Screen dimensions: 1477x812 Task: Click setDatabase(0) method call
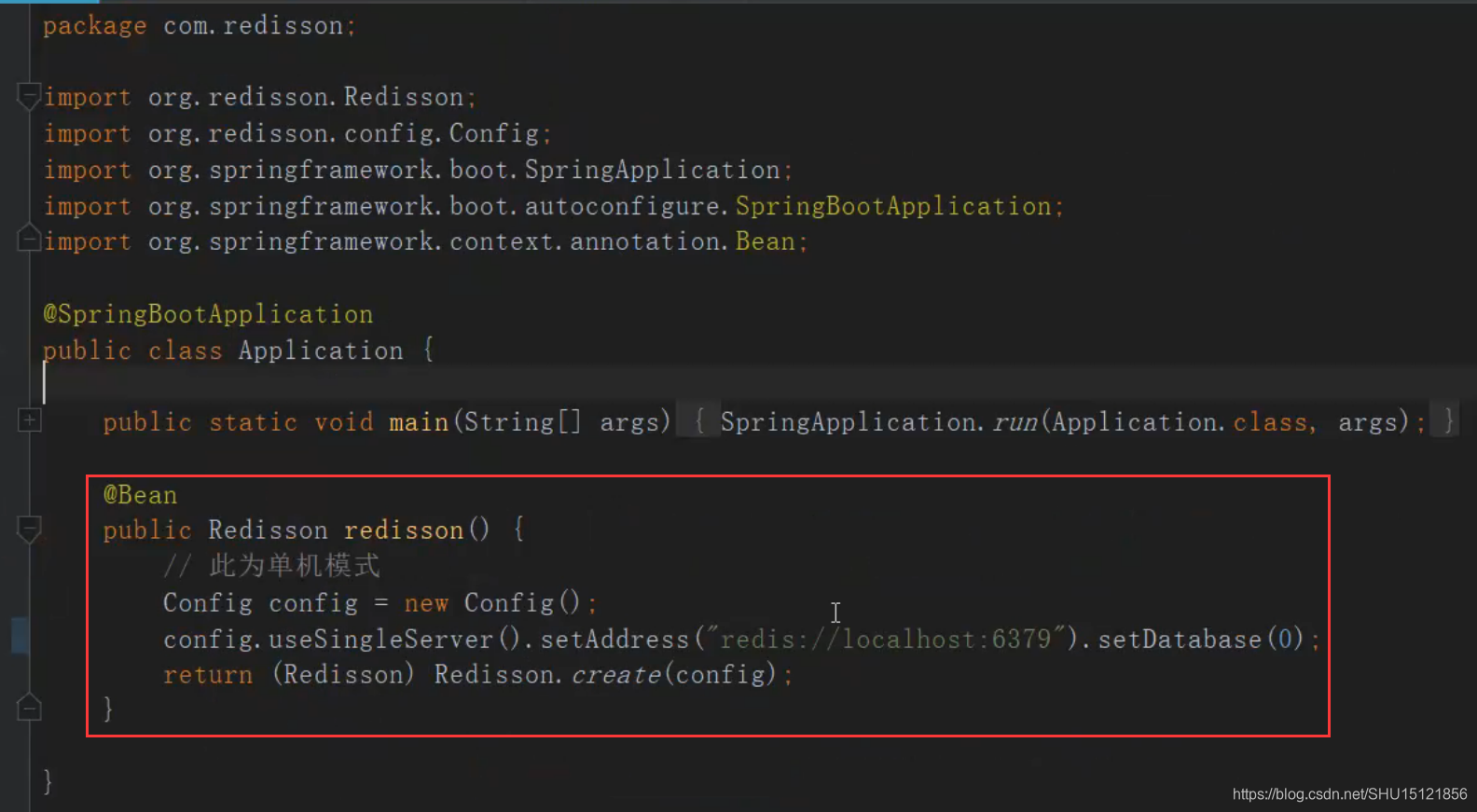click(x=1200, y=640)
